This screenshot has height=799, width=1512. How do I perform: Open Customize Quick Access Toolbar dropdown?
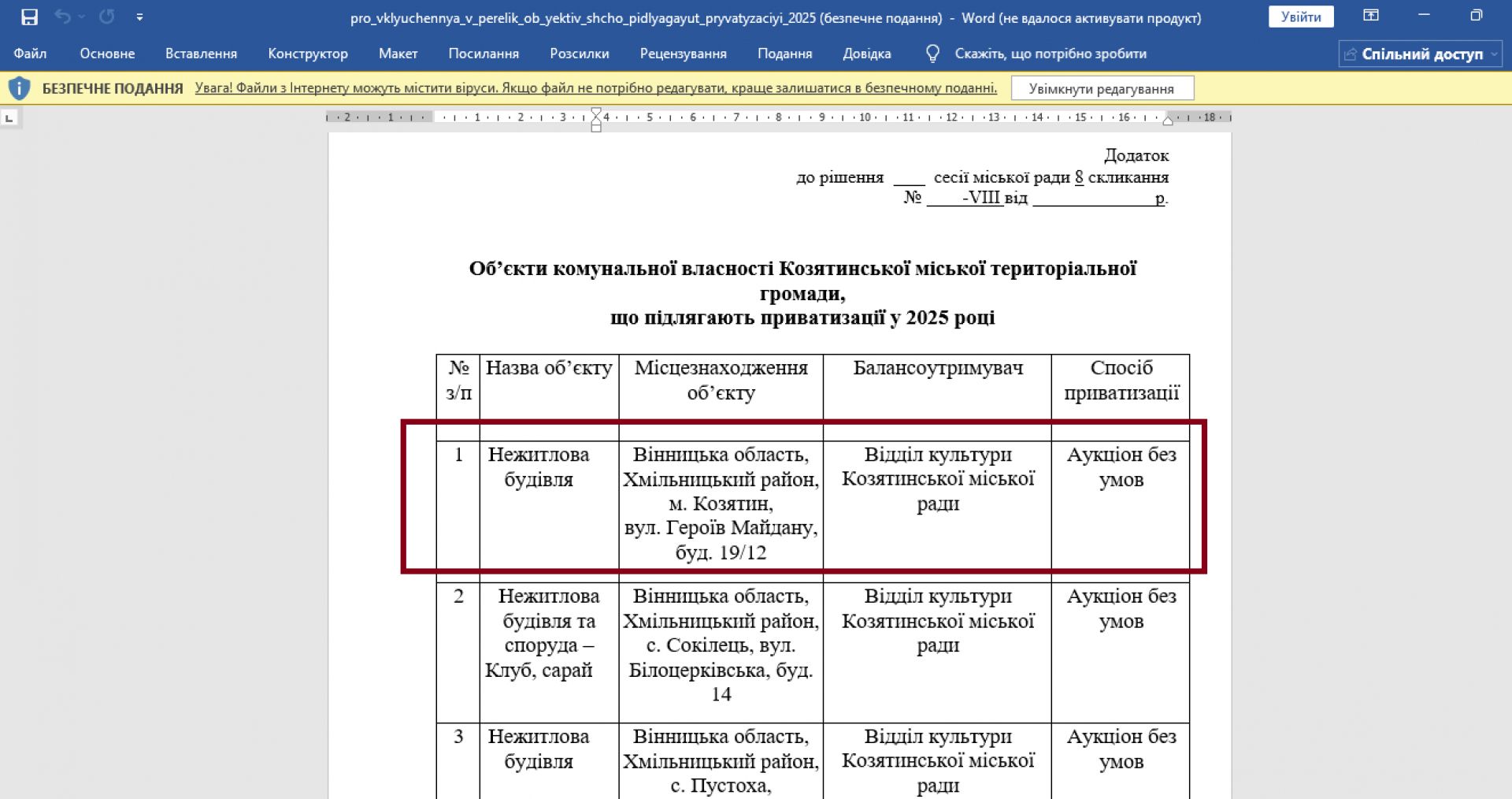tap(139, 17)
